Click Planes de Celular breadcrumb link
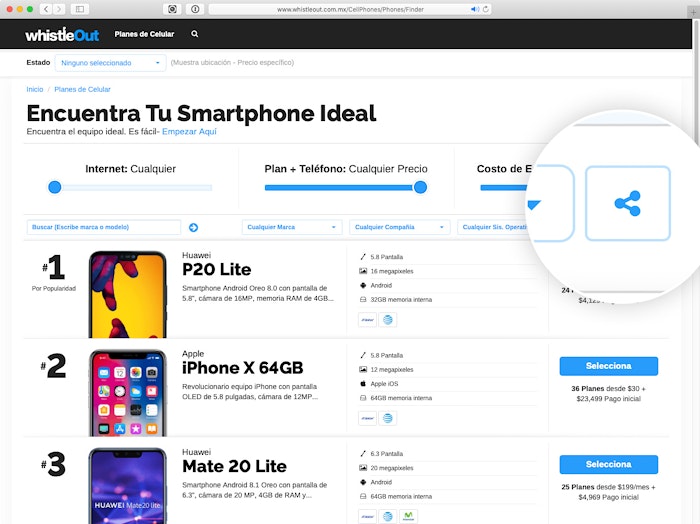This screenshot has width=700, height=524. tap(82, 89)
